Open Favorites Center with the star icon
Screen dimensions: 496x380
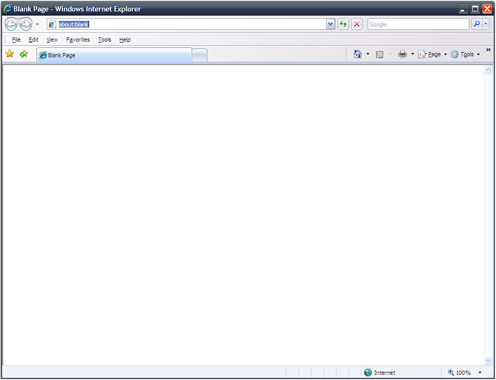click(x=10, y=54)
